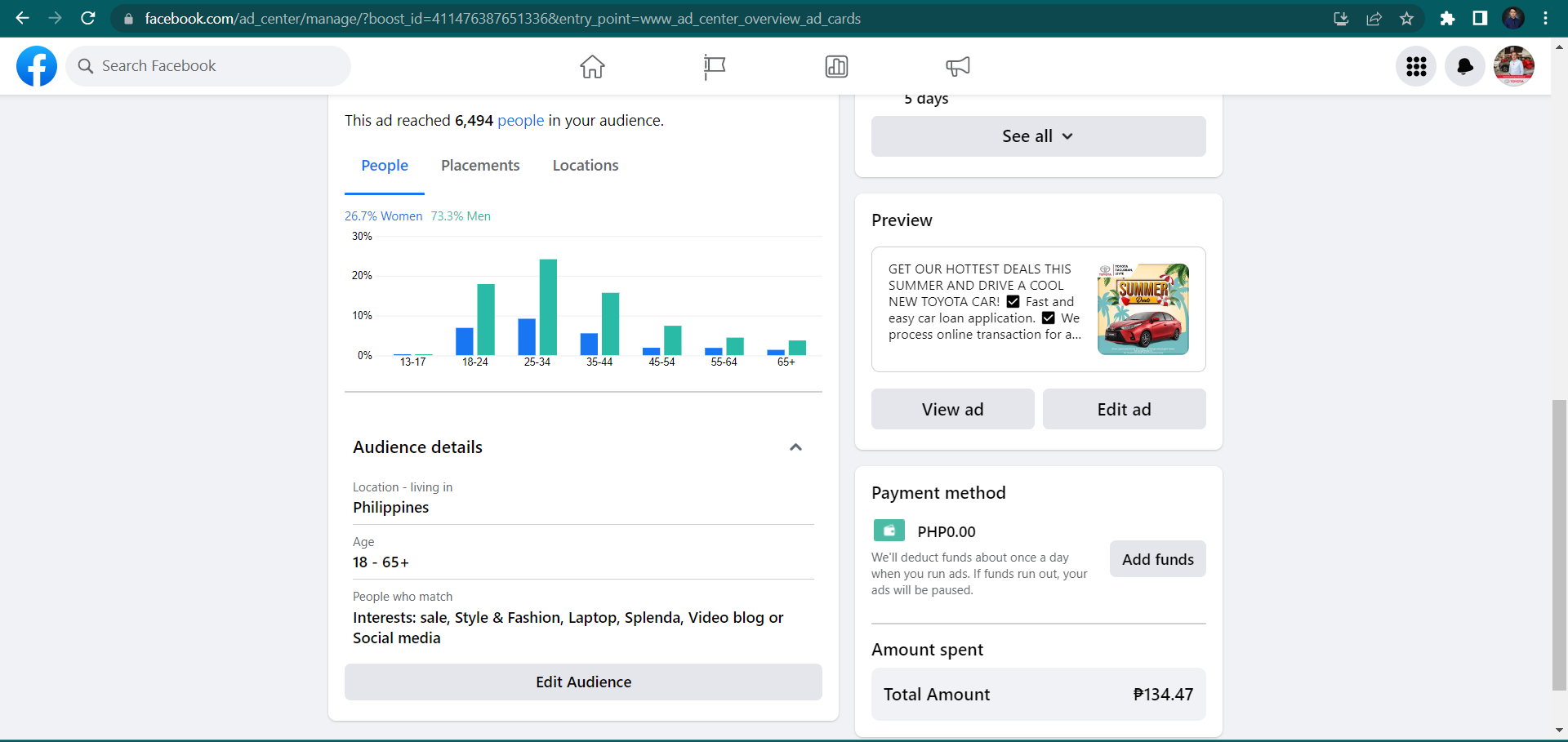Click the share page icon in address bar

1374,19
